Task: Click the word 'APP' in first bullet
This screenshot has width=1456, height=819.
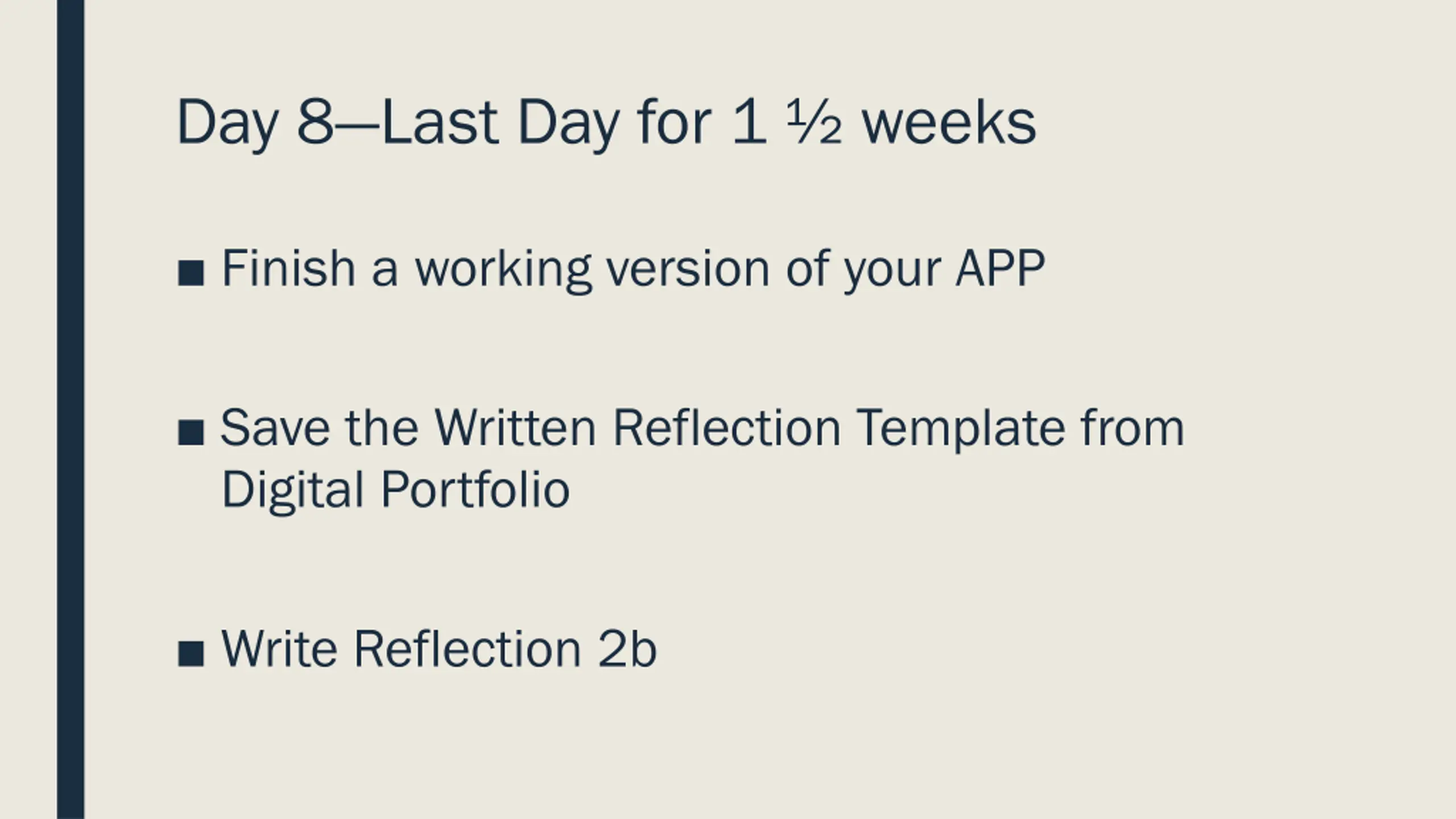Action: 1000,268
